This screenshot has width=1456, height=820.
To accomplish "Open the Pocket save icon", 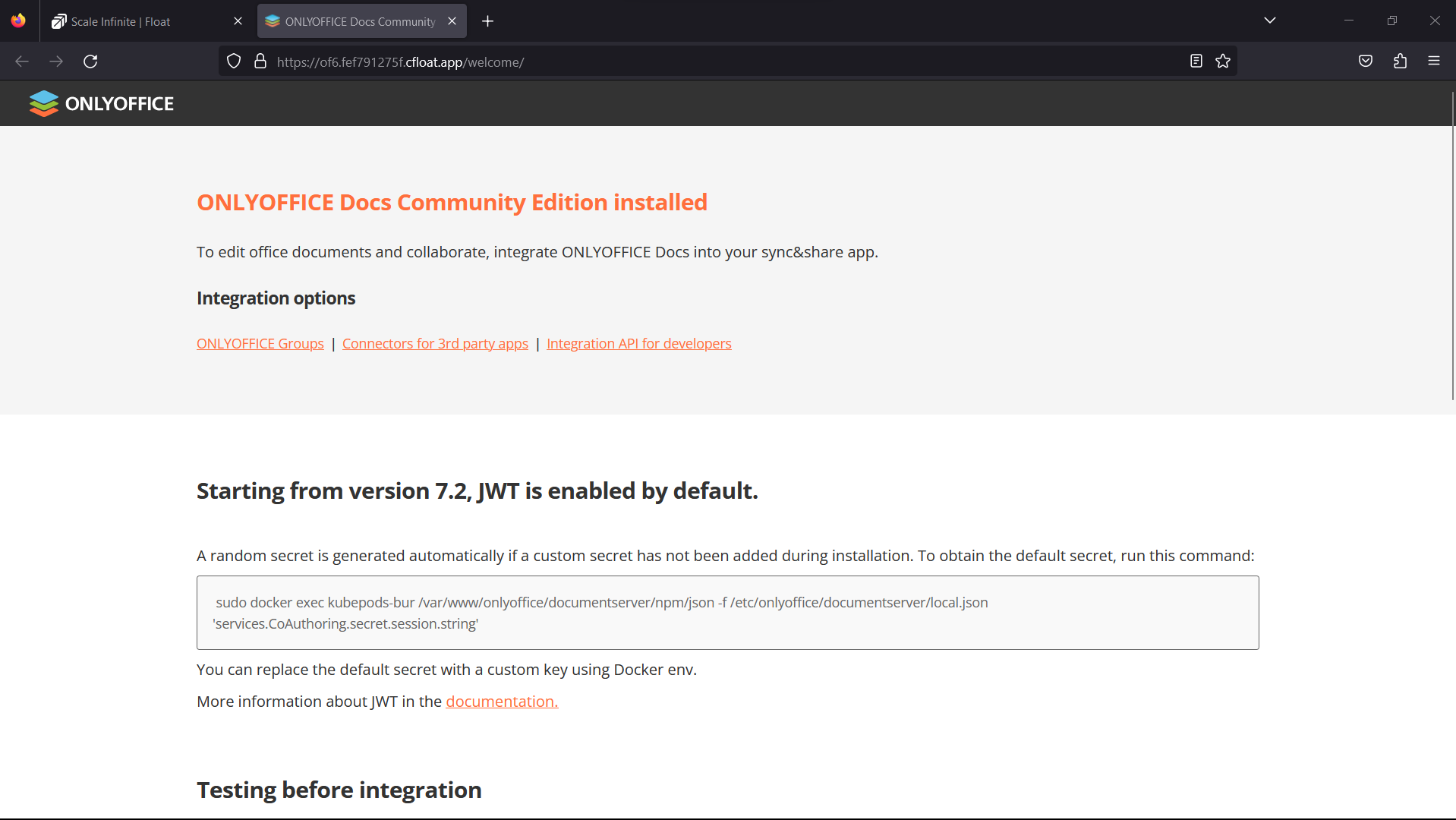I will (1366, 61).
